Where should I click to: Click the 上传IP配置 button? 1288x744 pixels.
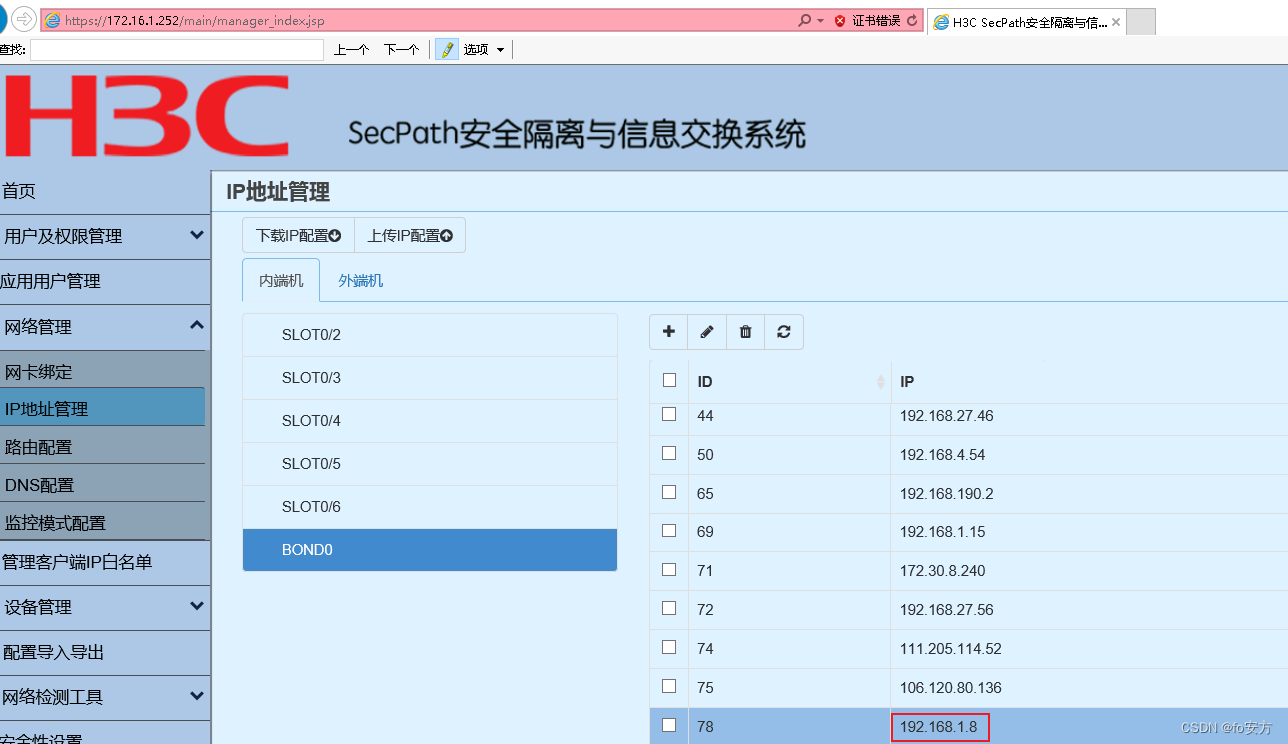click(x=410, y=236)
